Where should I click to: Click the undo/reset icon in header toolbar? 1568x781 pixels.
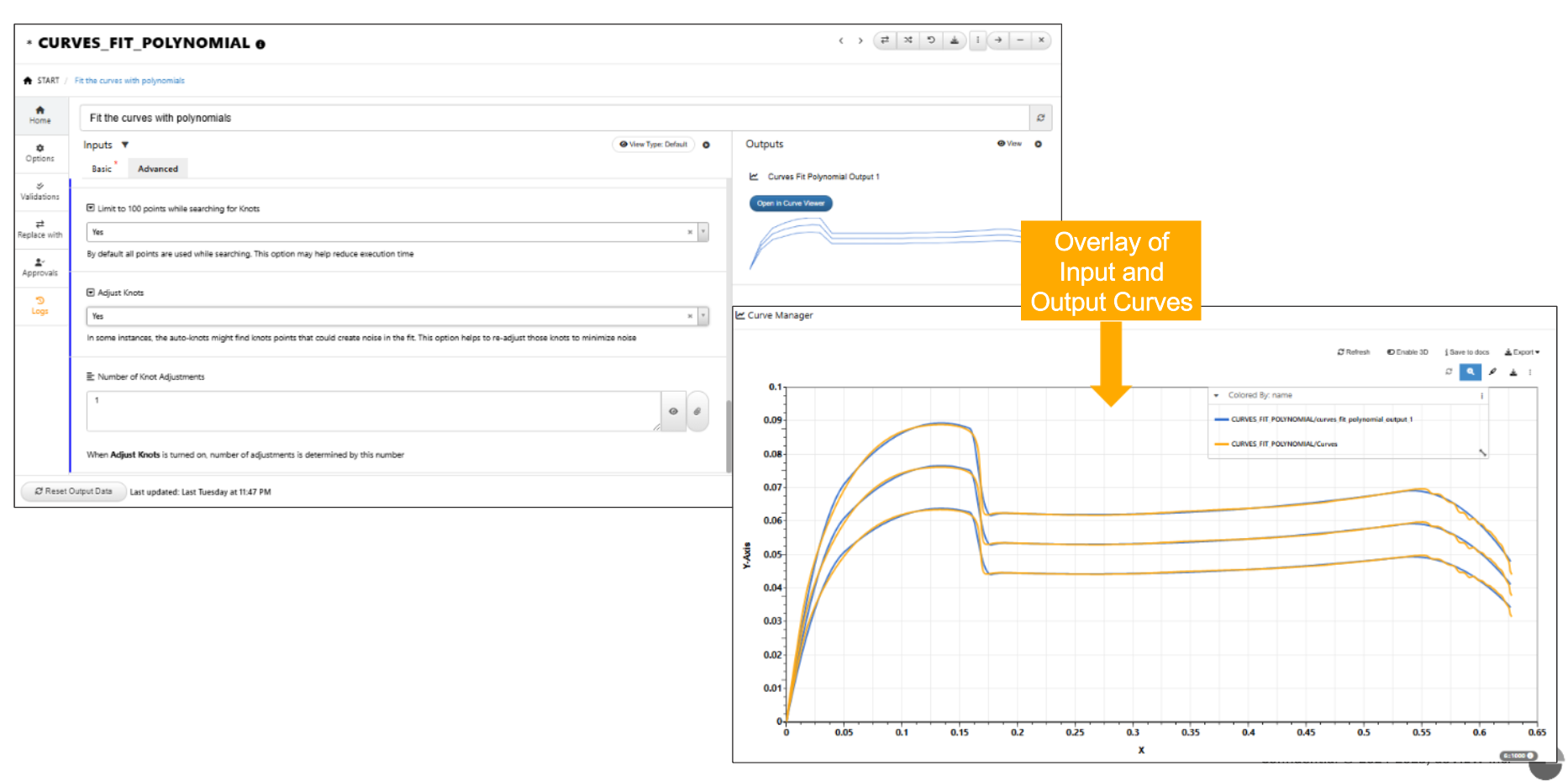[x=931, y=40]
